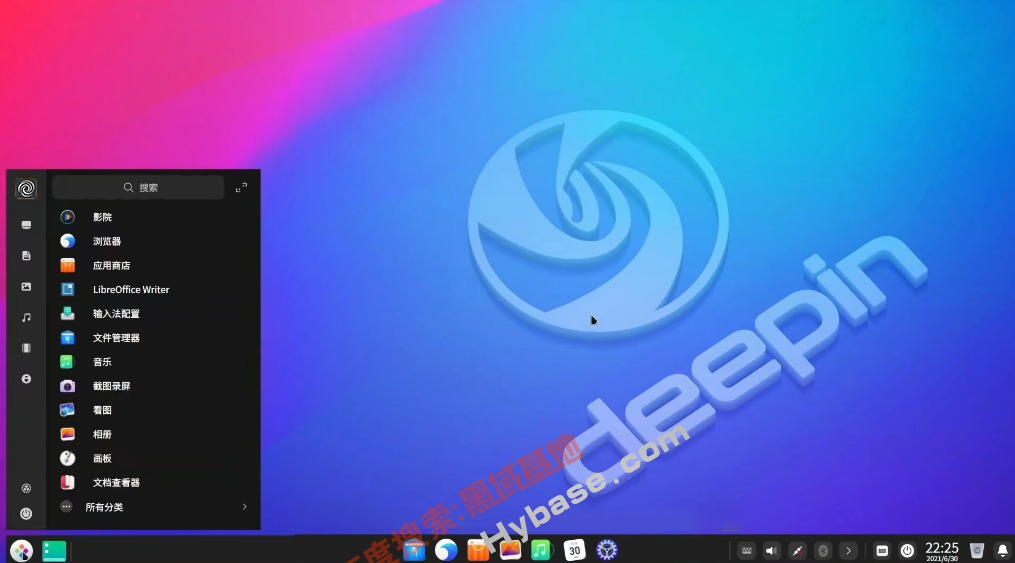
Task: Expand the system tray arrow
Action: click(x=849, y=551)
